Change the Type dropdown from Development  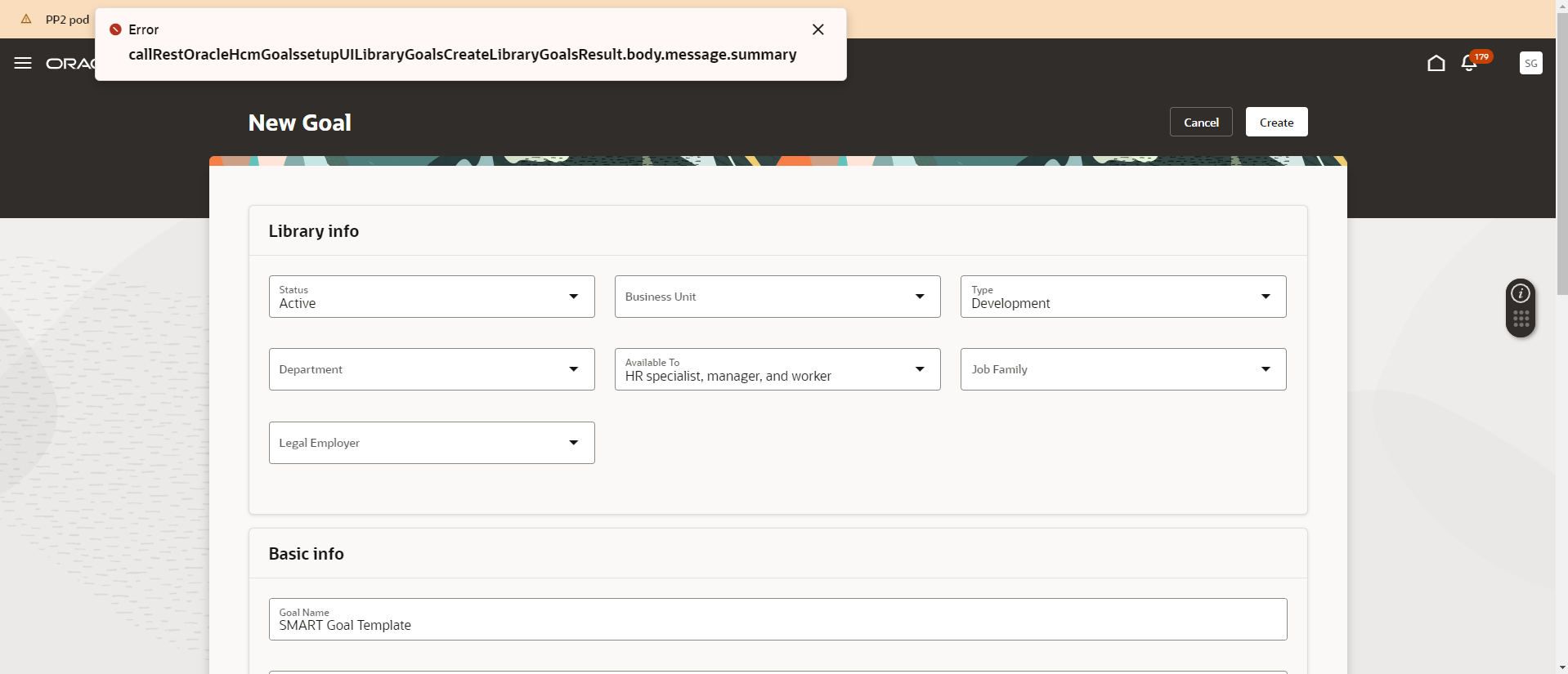pos(1123,297)
